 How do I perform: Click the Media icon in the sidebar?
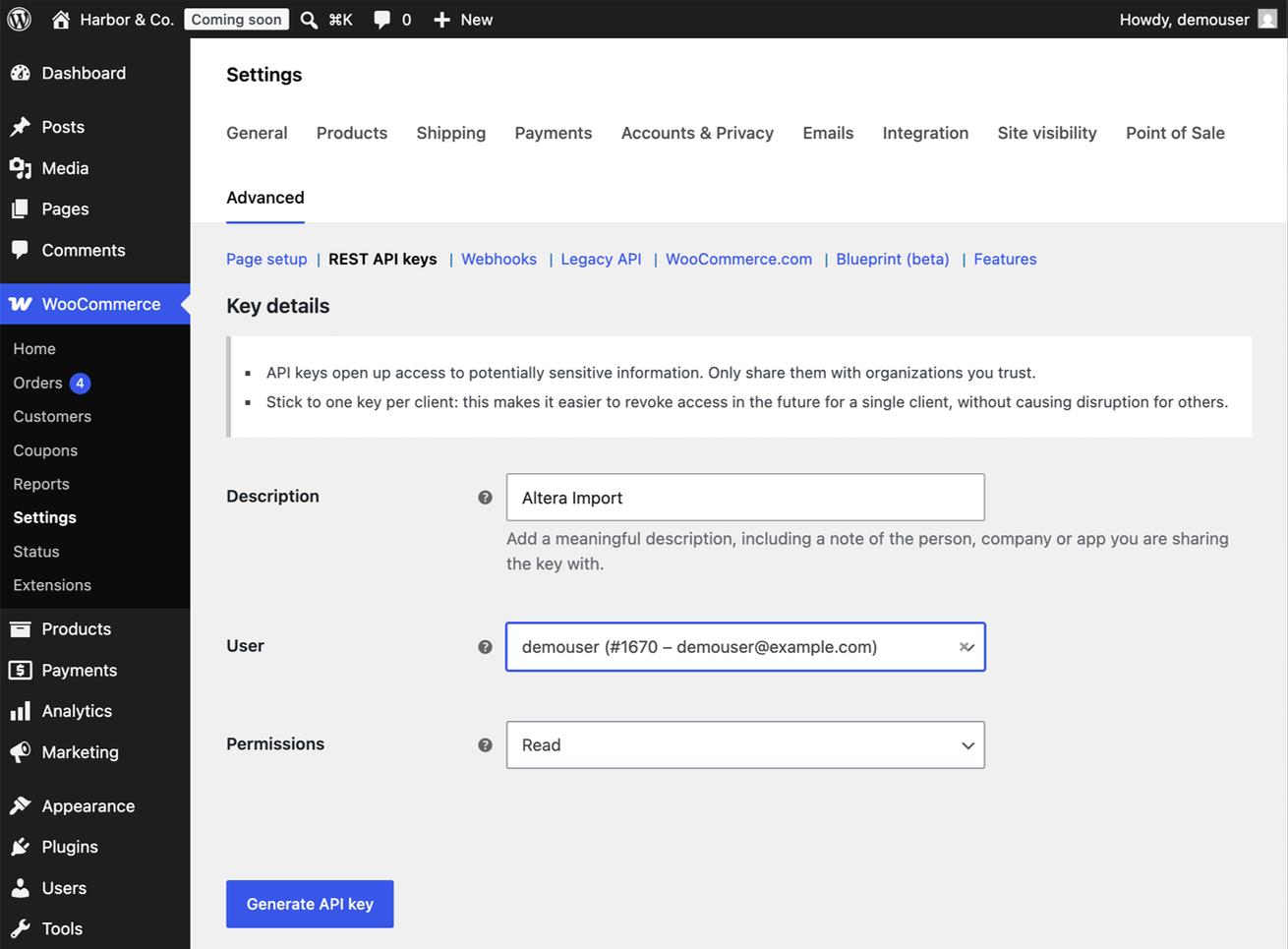click(x=21, y=168)
